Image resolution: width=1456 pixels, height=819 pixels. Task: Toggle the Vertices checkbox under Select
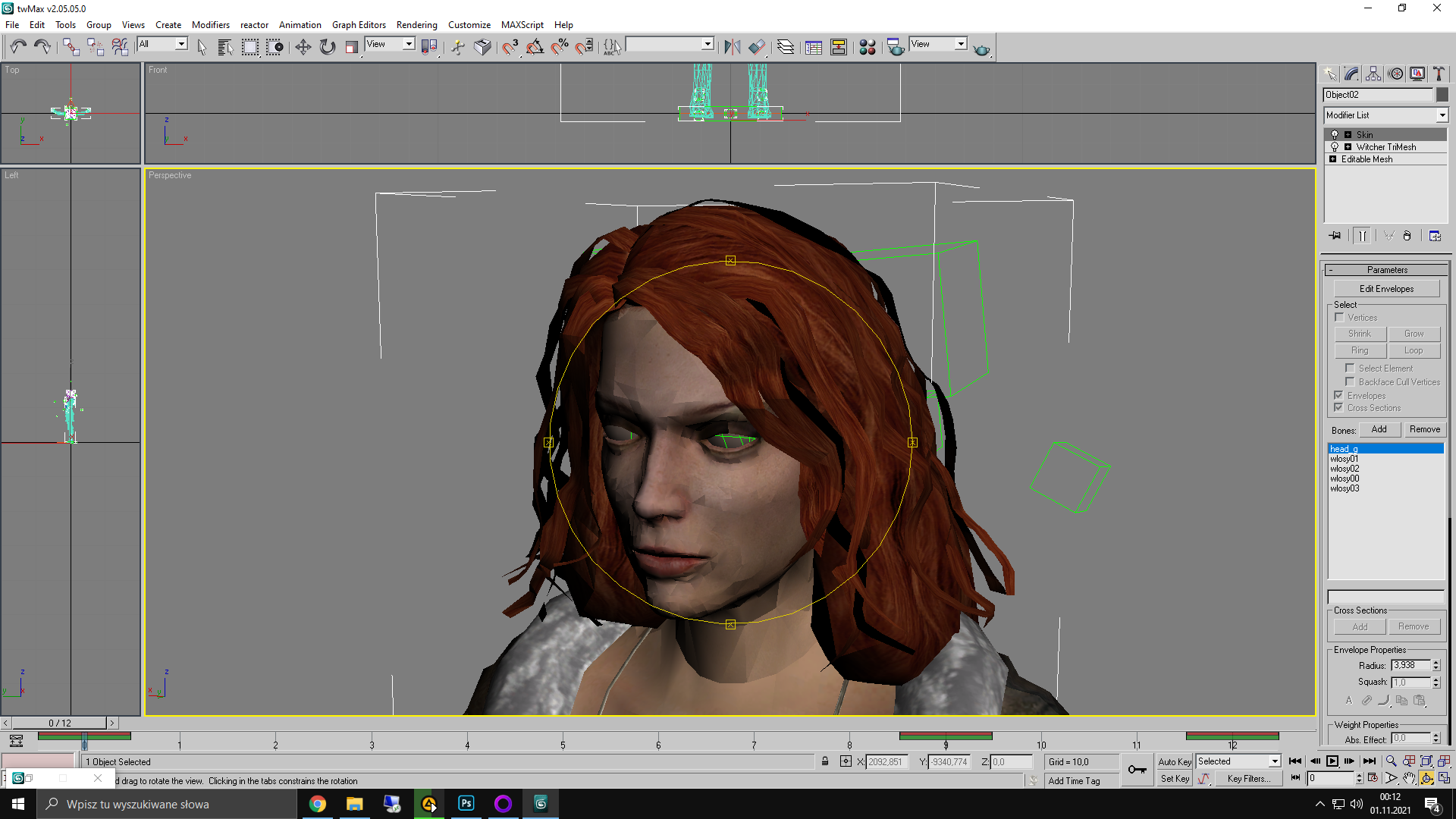coord(1339,318)
